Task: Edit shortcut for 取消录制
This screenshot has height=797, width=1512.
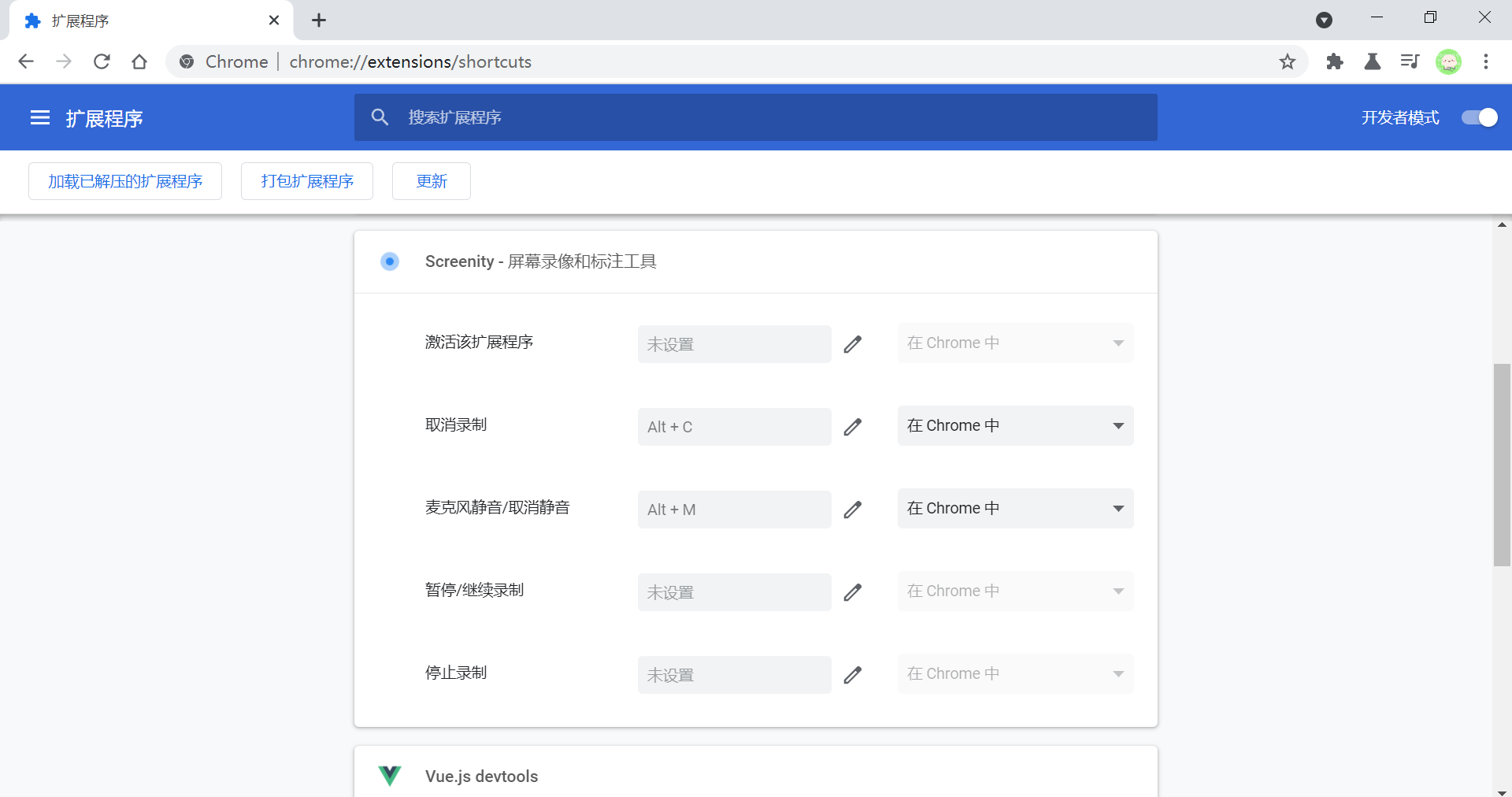Action: coord(853,427)
